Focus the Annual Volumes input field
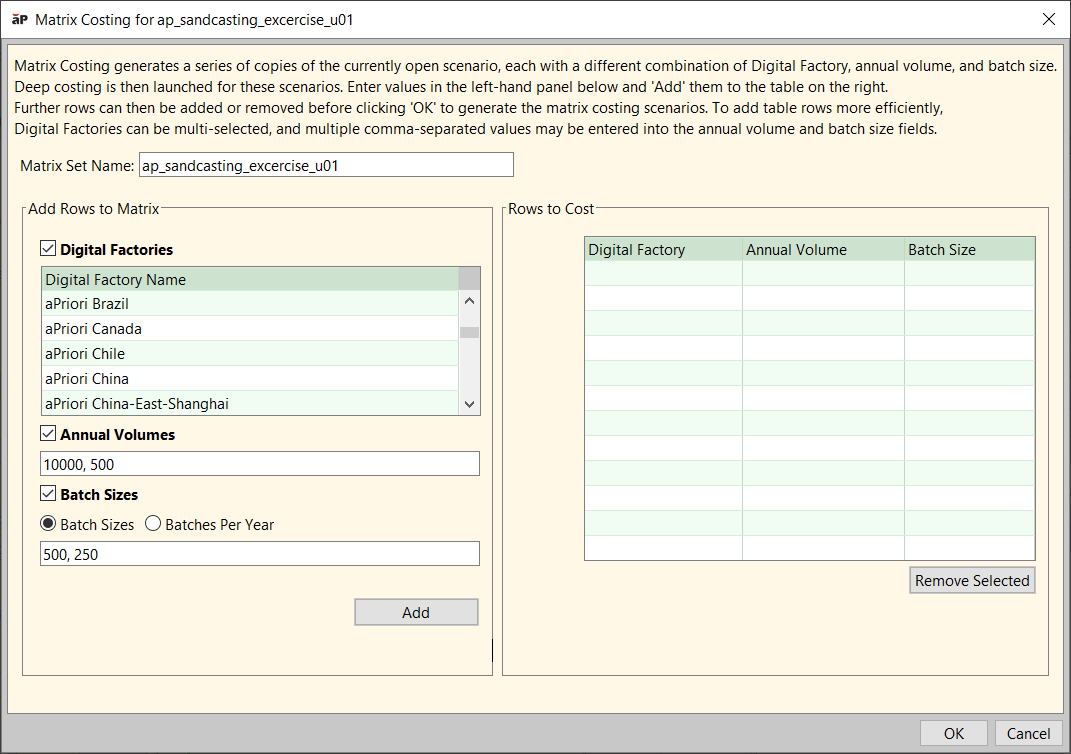This screenshot has height=754, width=1071. tap(260, 464)
